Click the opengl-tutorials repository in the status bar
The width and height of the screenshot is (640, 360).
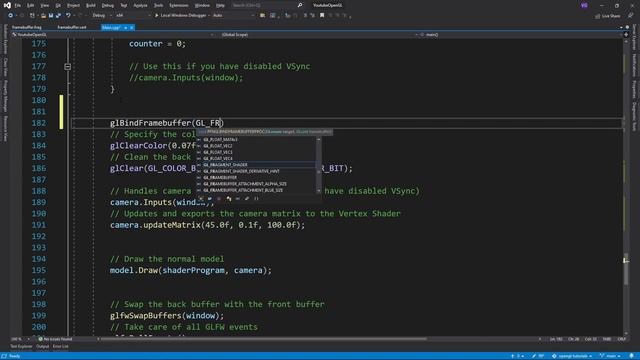[572, 356]
